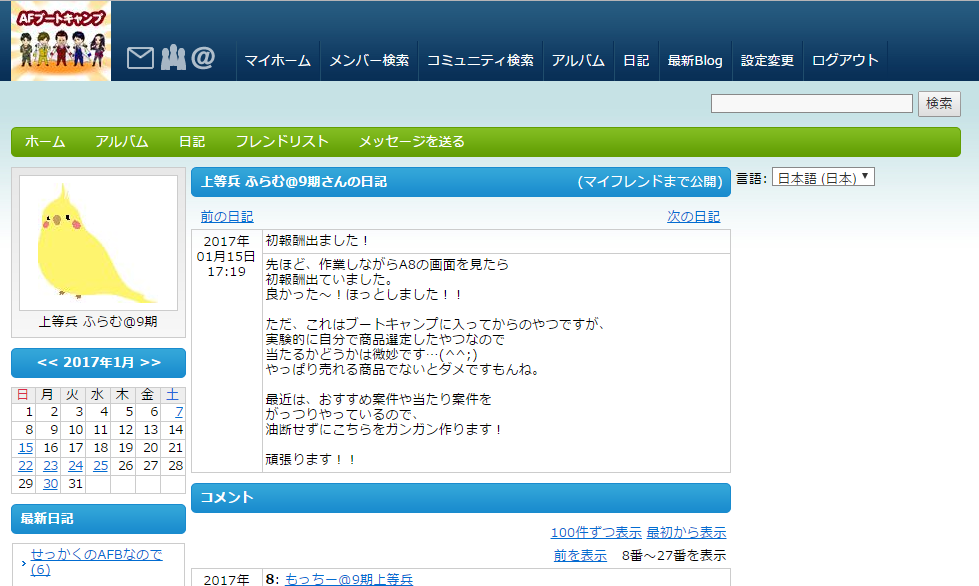Select コミュニティ検索 menu item

pos(480,60)
